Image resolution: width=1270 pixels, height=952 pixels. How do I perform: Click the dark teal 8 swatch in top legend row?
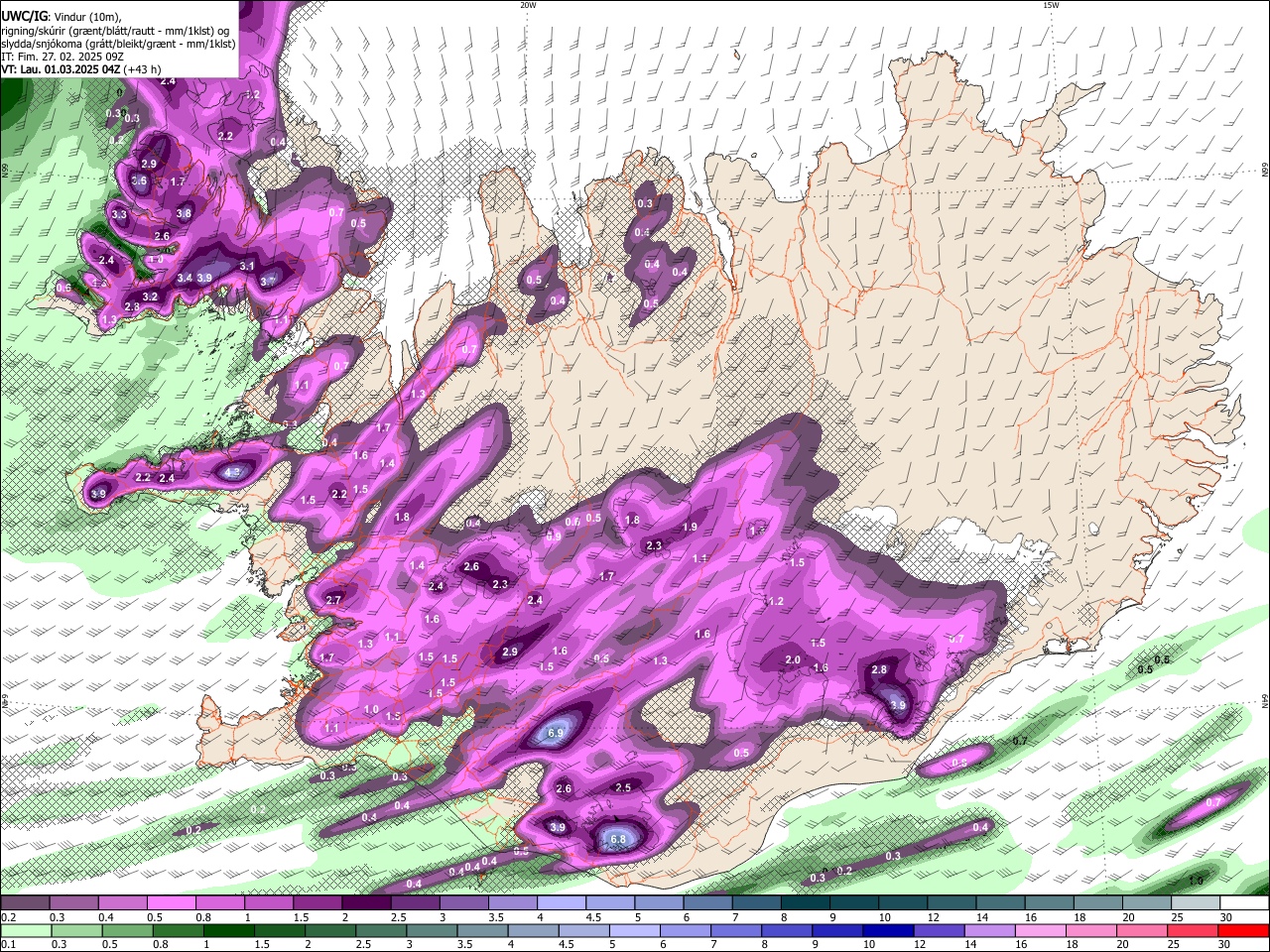click(804, 902)
